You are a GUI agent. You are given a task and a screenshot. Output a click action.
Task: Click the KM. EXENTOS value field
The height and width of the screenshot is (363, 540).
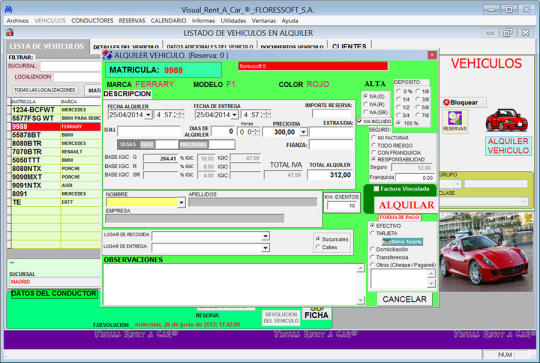click(342, 206)
